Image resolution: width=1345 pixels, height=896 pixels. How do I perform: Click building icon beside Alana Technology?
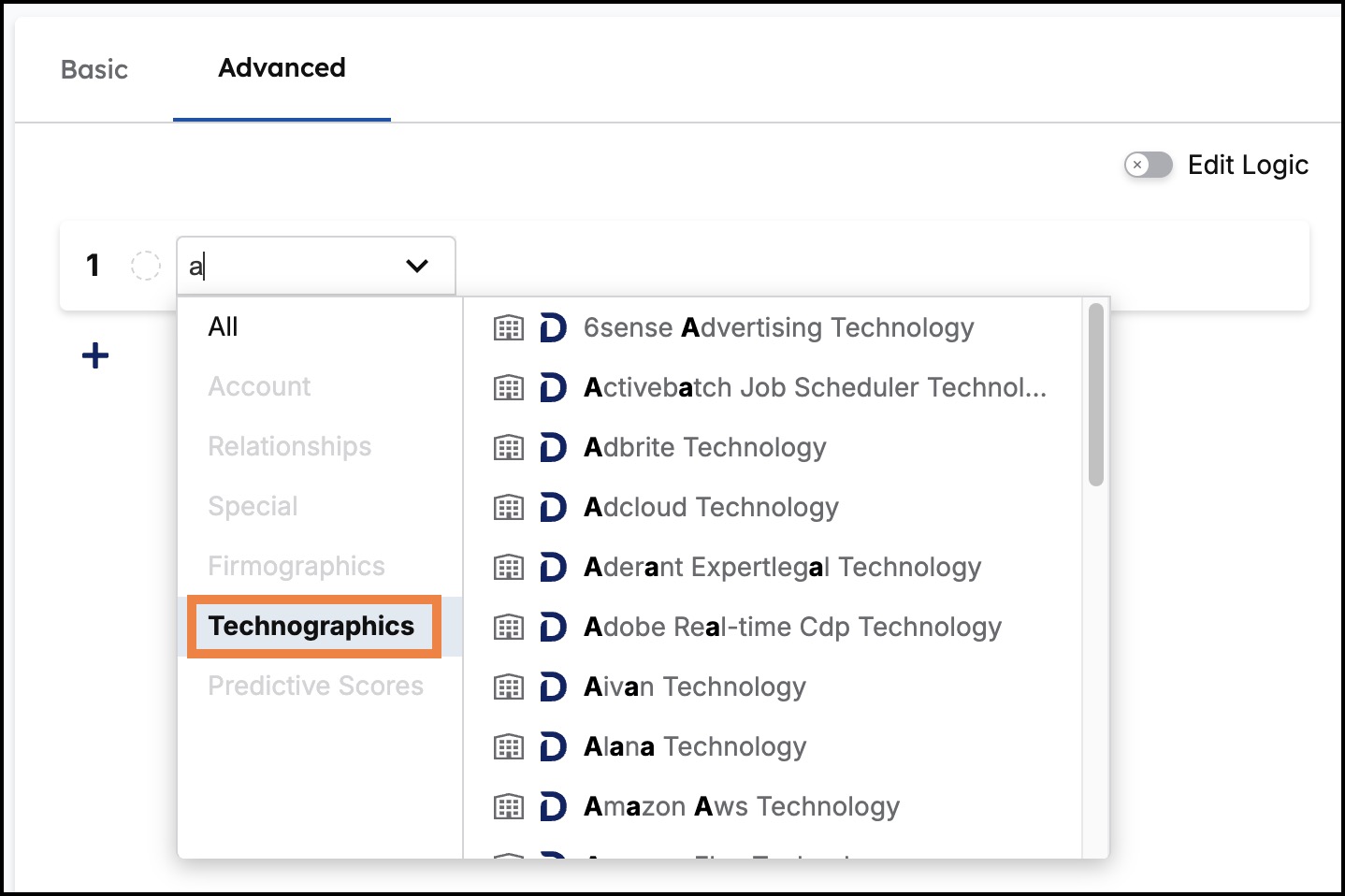coord(509,746)
